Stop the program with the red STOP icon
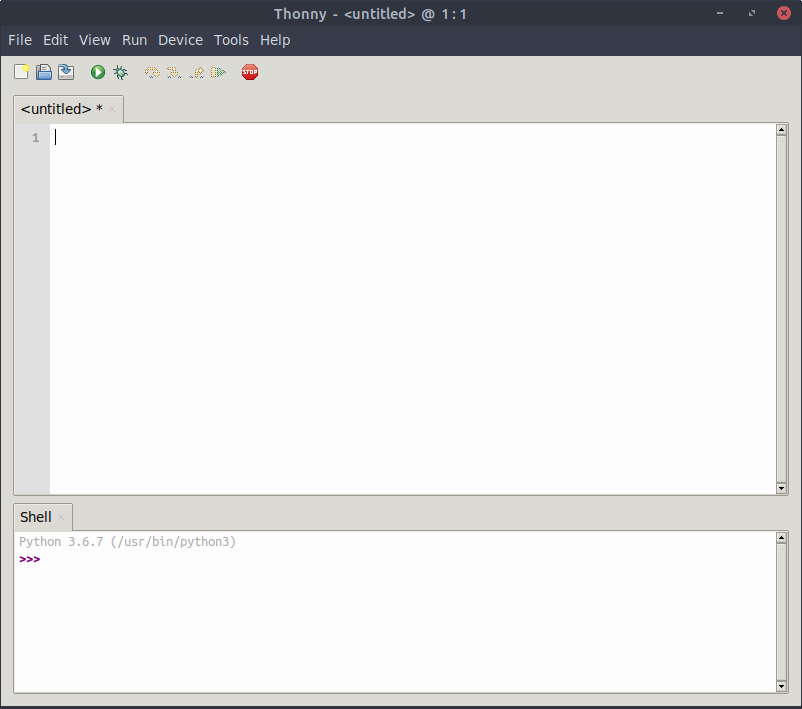 point(250,72)
